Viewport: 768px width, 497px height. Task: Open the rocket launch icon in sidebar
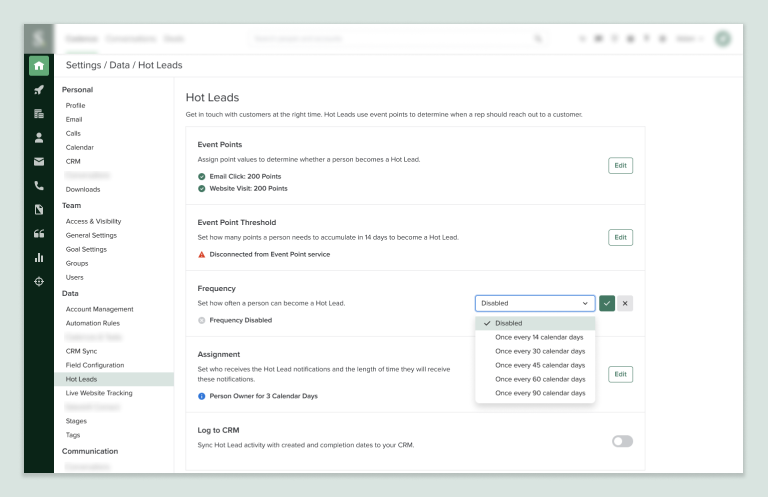click(39, 90)
